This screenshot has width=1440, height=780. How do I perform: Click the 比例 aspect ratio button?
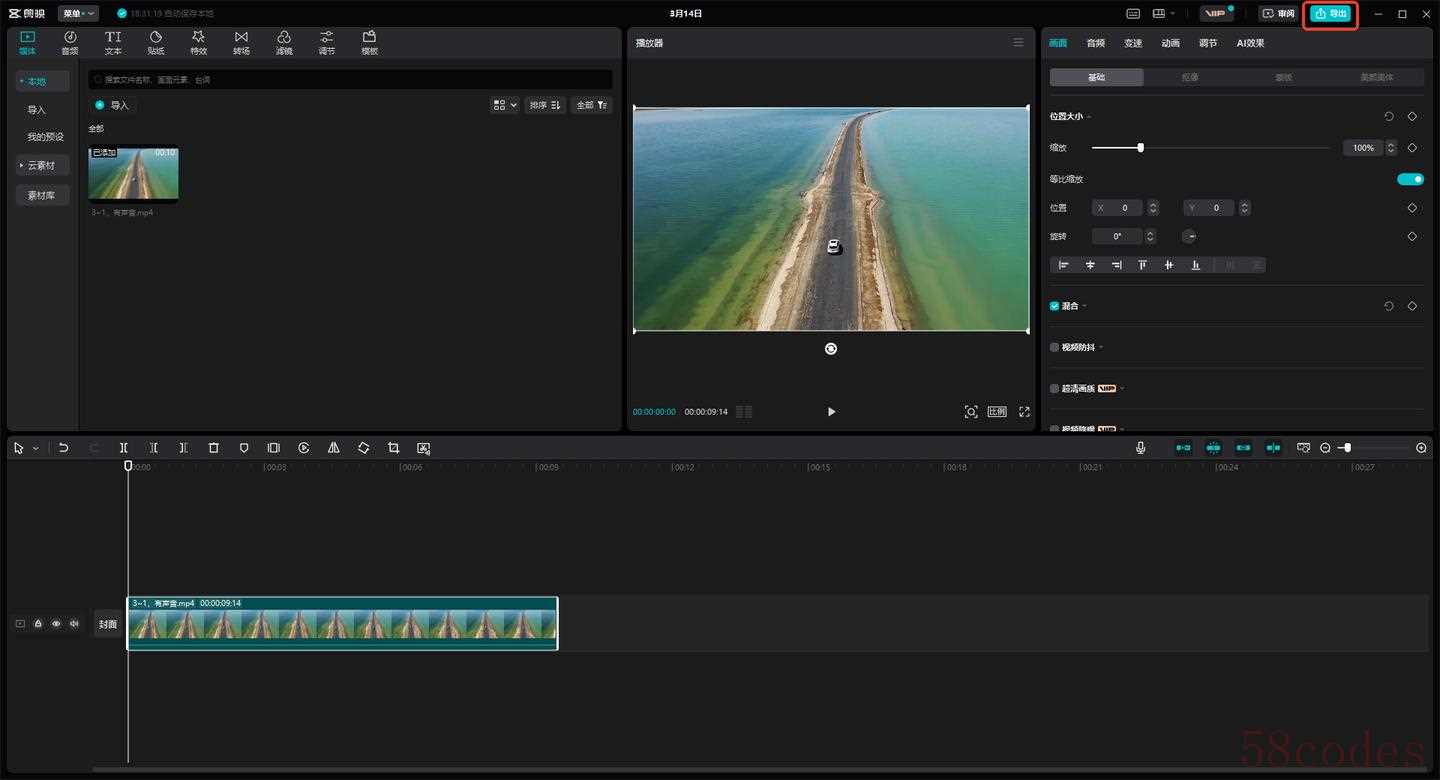pos(997,412)
